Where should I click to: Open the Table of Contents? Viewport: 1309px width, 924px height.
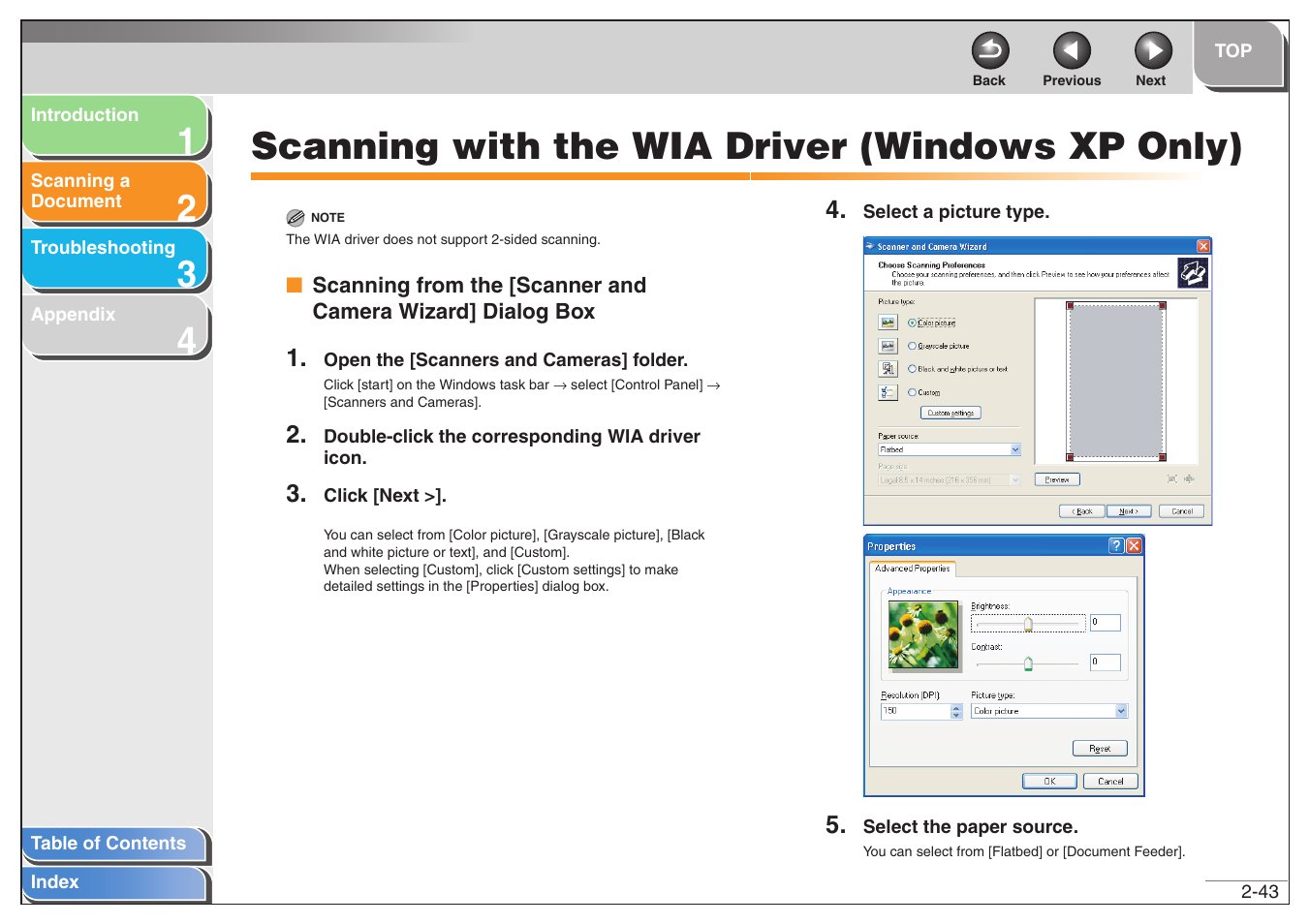[x=114, y=844]
